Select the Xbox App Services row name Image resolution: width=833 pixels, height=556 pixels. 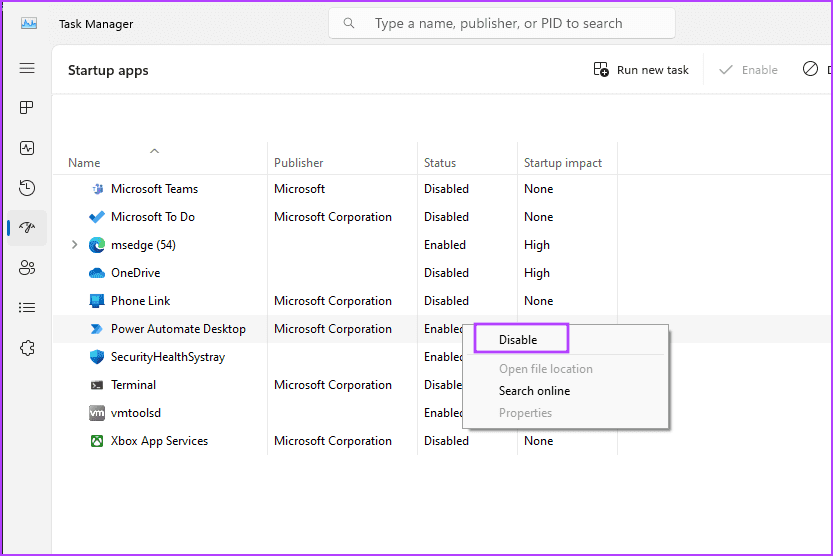pos(159,441)
